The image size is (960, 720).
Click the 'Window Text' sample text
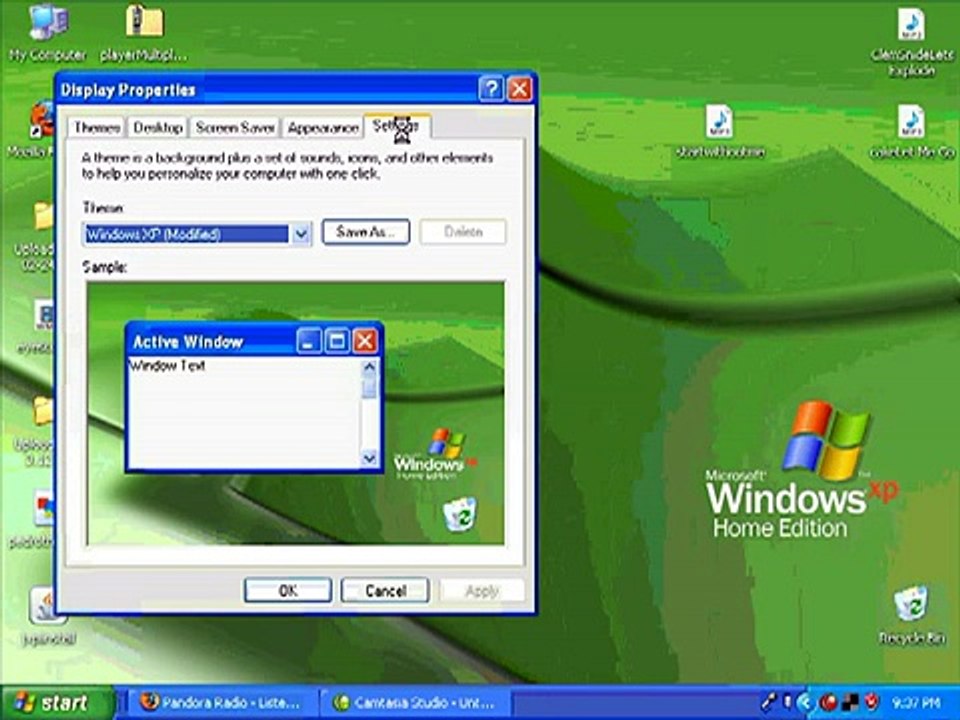[x=167, y=366]
